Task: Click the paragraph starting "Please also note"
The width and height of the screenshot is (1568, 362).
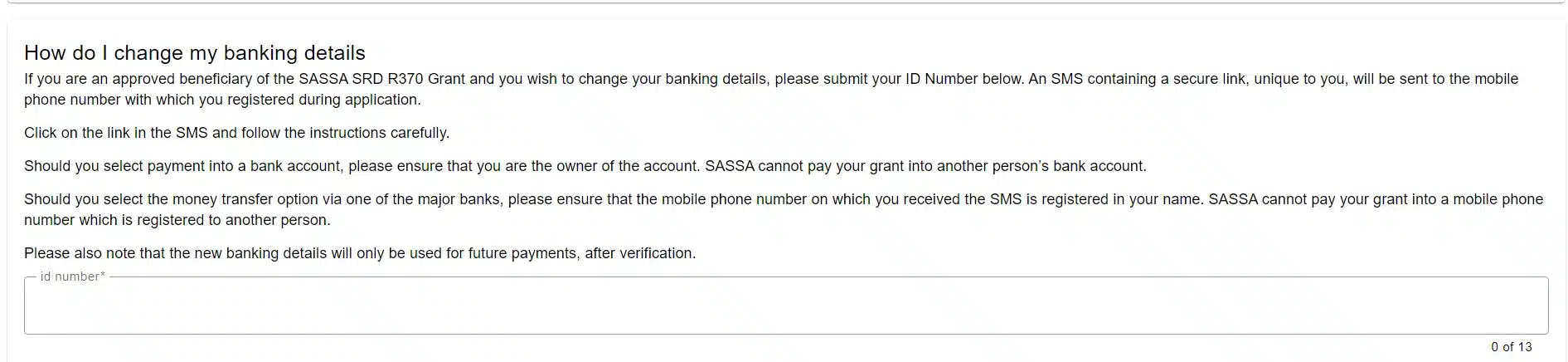Action: [x=359, y=253]
